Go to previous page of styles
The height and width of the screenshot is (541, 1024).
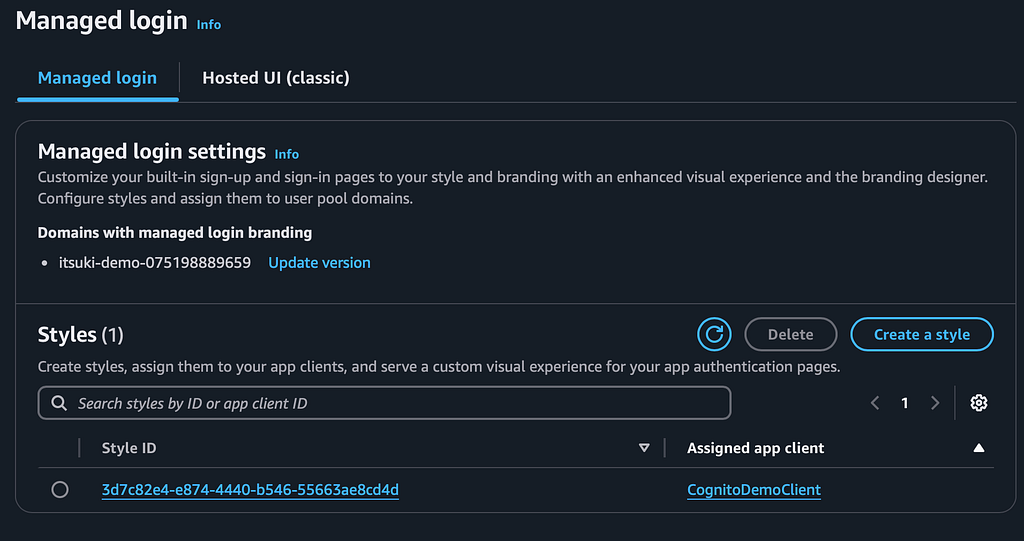[x=875, y=403]
